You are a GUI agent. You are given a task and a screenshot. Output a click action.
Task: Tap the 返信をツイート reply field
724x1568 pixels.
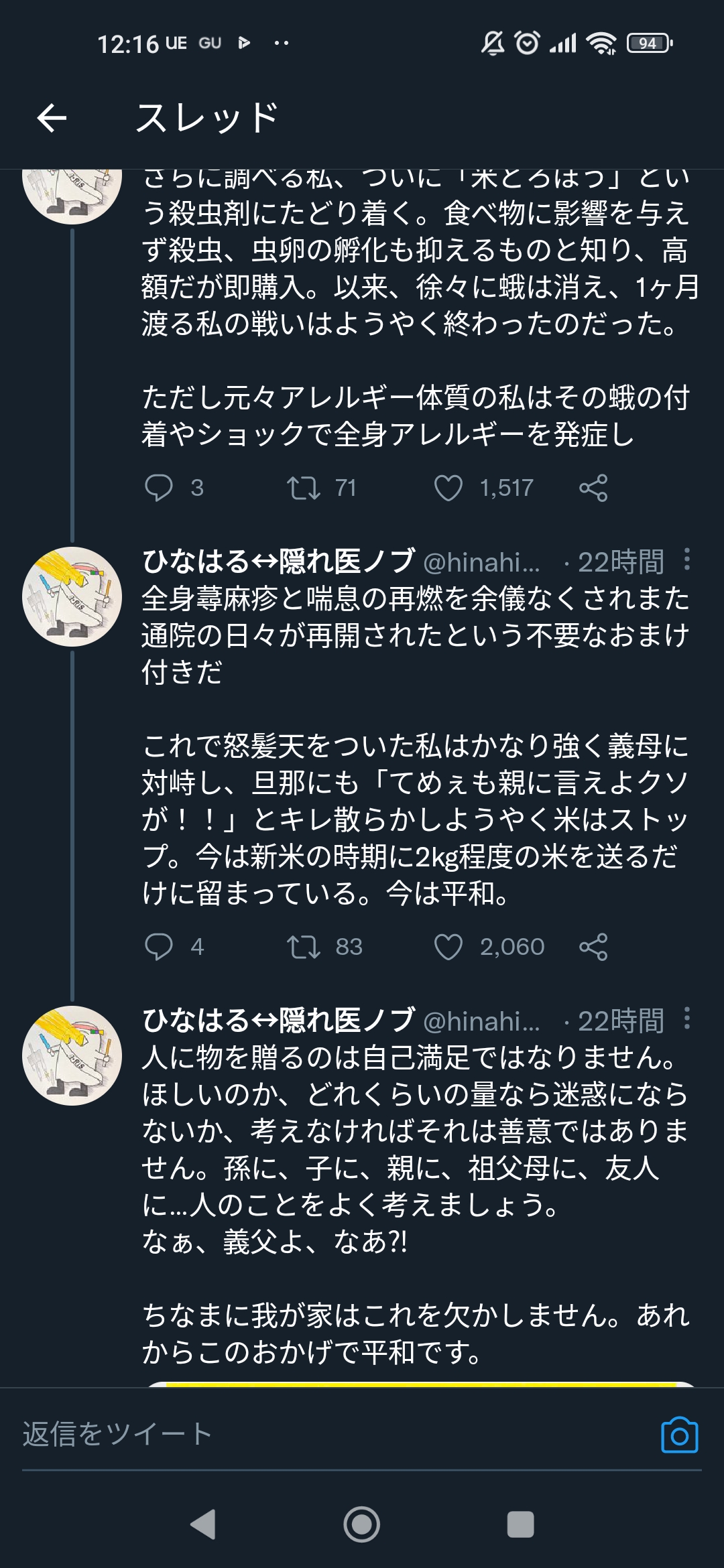[268, 1435]
